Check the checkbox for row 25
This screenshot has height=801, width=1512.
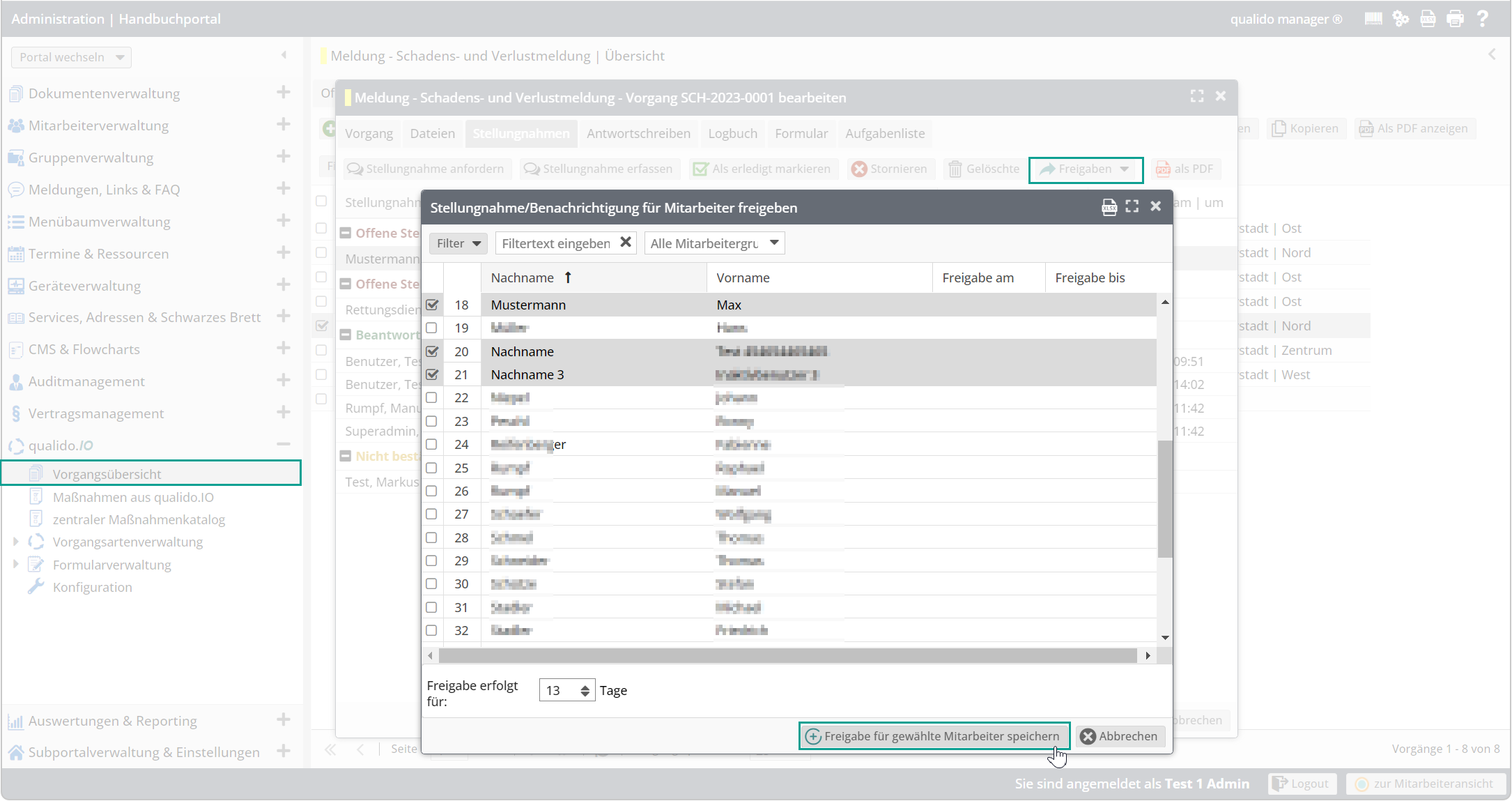(x=431, y=468)
